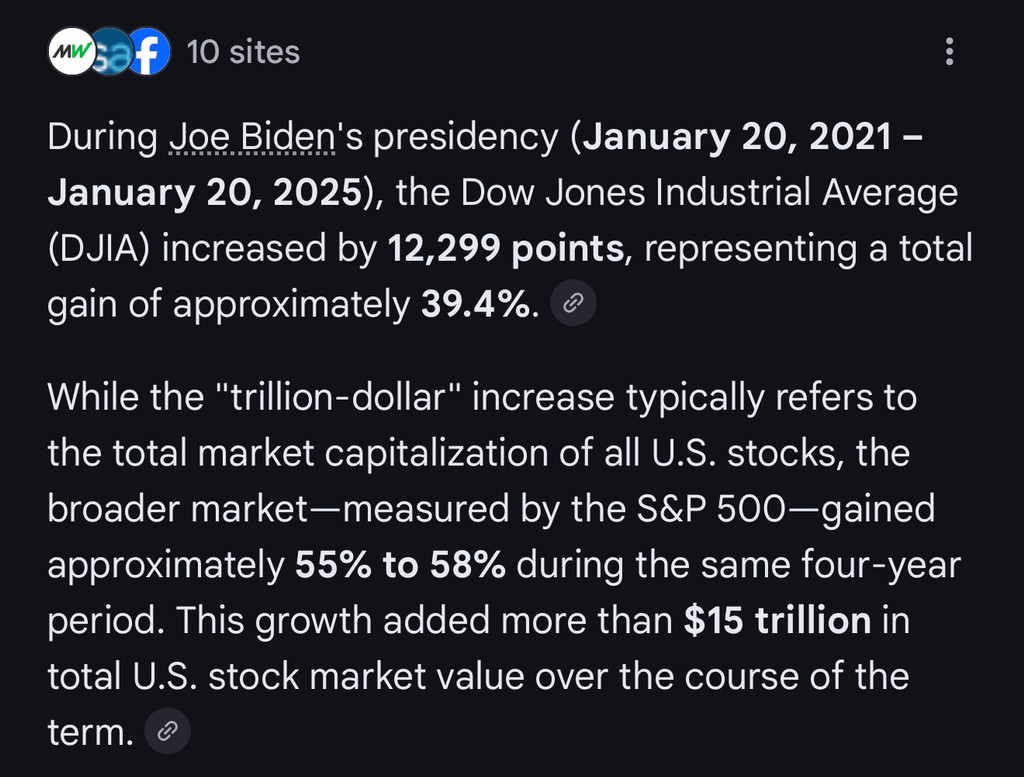Click the Facebook source icon

148,52
